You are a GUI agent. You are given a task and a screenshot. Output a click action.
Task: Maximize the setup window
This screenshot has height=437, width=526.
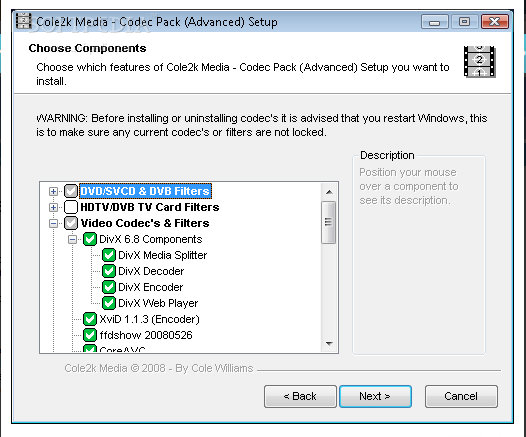tap(464, 22)
